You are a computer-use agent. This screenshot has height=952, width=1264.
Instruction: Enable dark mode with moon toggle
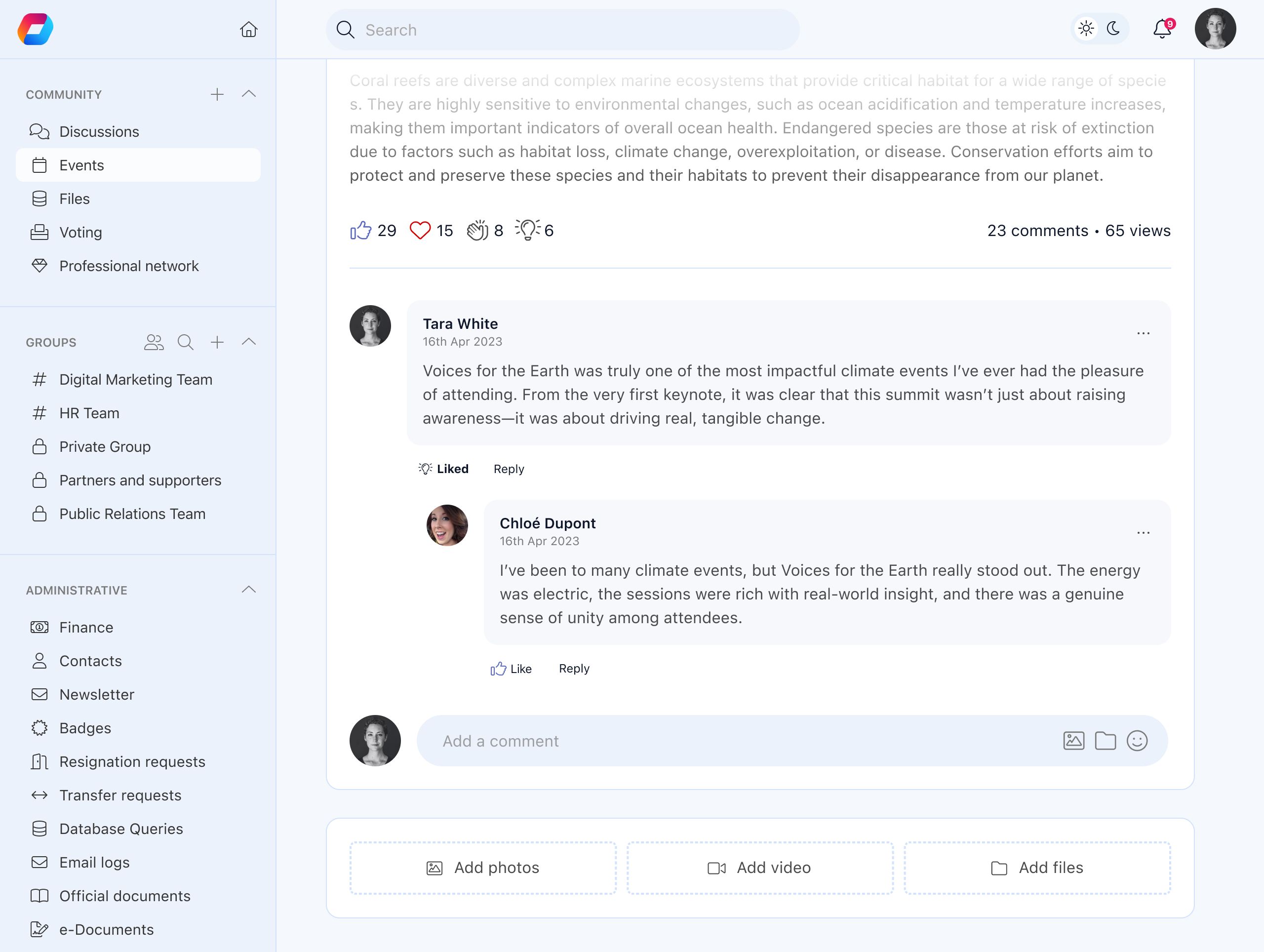coord(1113,29)
